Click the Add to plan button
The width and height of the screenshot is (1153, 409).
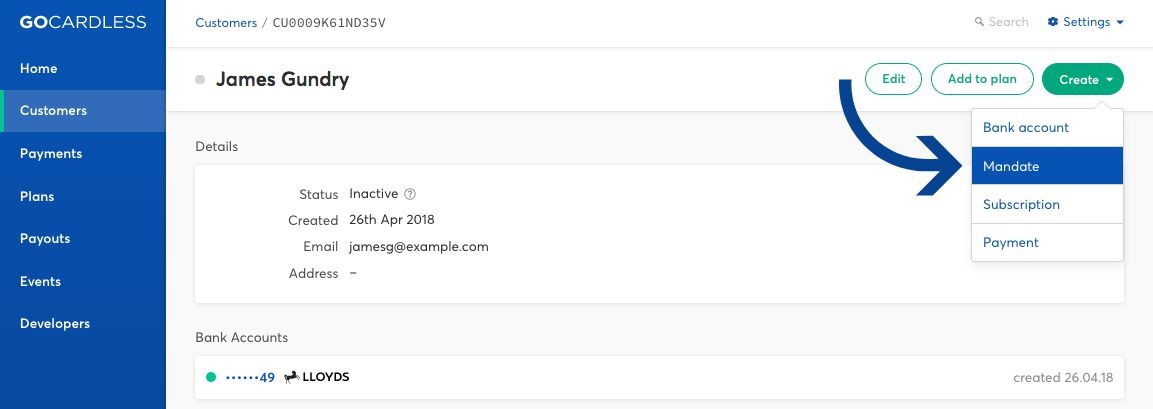click(x=982, y=79)
